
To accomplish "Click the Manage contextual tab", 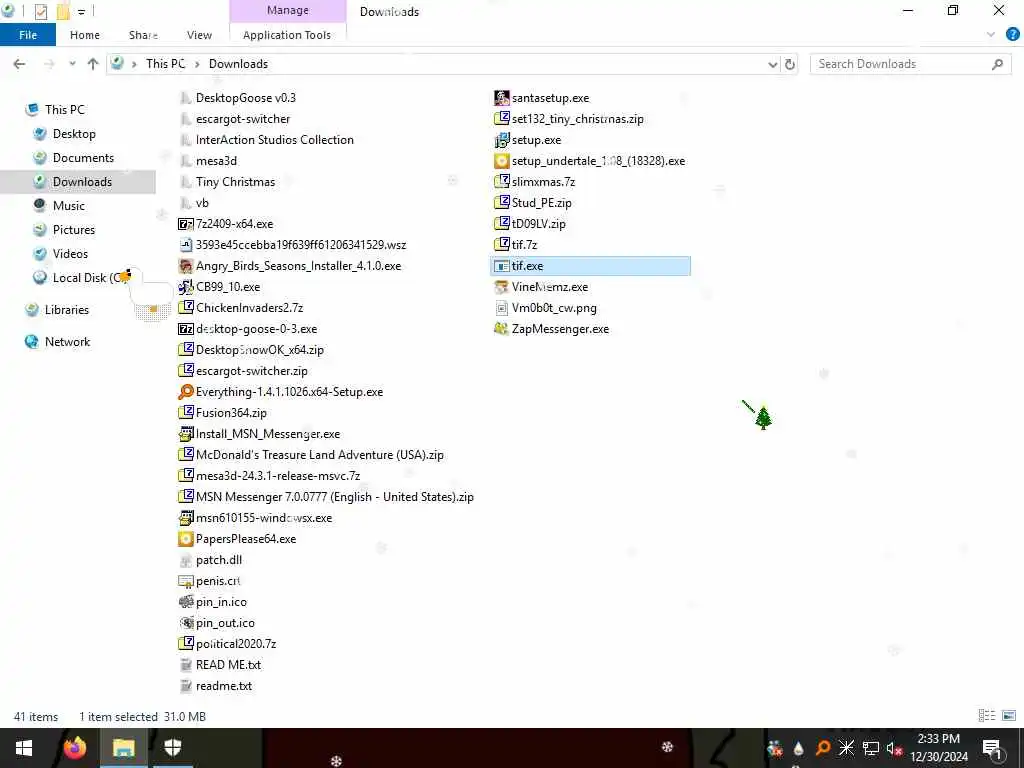I will coord(287,10).
